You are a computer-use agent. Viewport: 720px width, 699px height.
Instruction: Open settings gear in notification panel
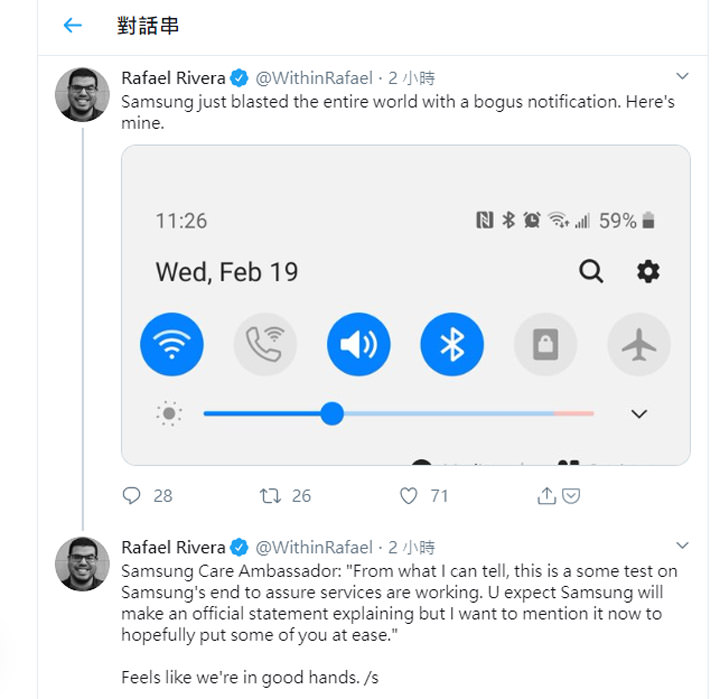click(648, 272)
